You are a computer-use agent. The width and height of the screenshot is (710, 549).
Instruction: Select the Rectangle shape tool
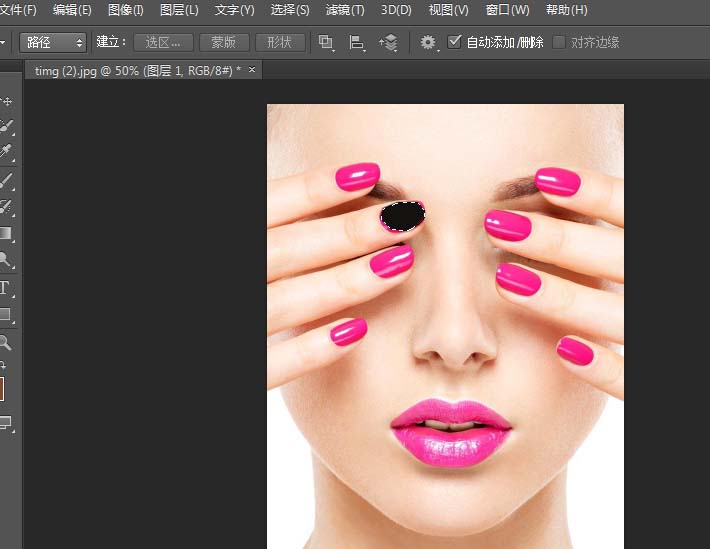pyautogui.click(x=6, y=314)
